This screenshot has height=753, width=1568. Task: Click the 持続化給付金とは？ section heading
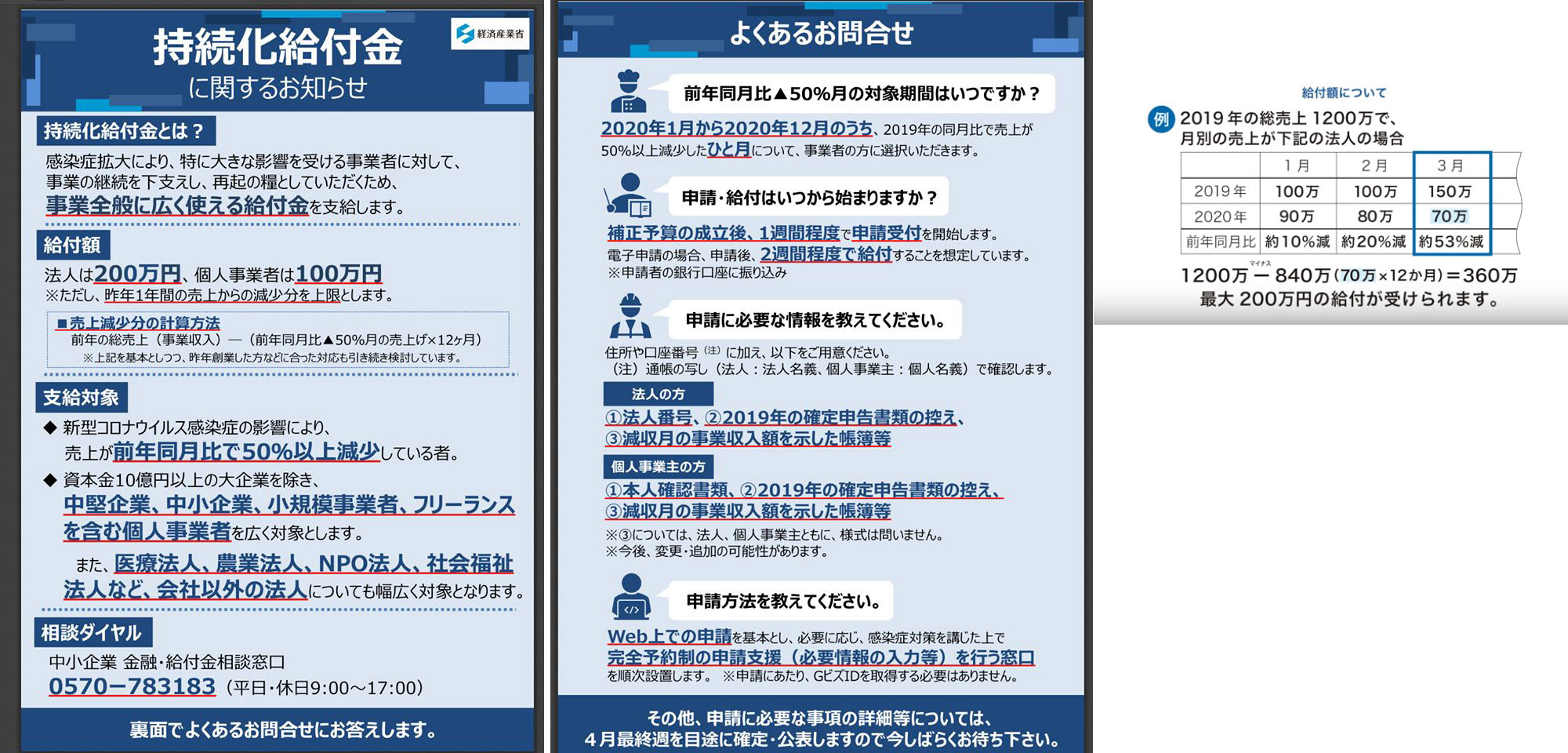[125, 131]
